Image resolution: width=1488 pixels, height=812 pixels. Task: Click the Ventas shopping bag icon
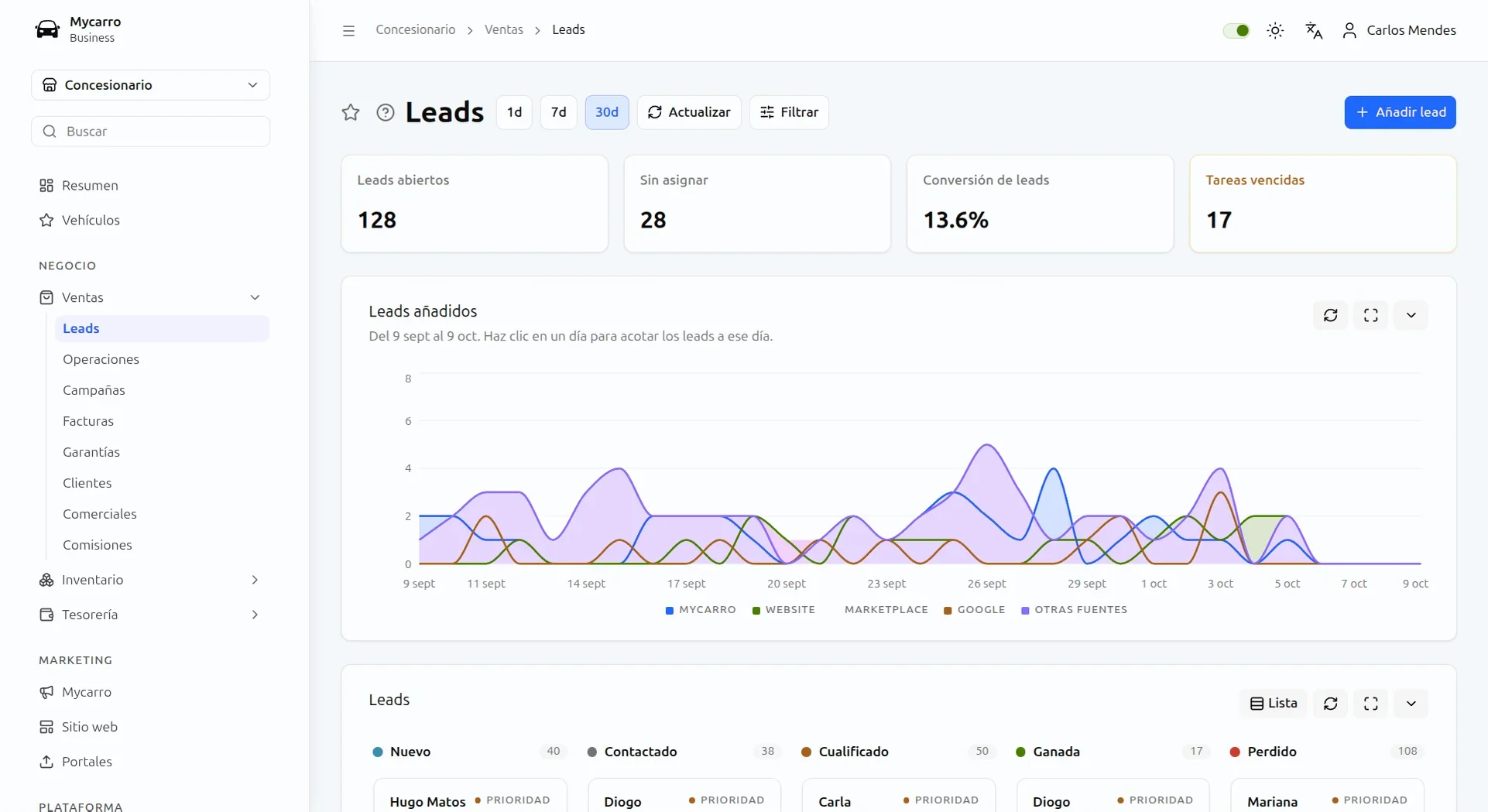pyautogui.click(x=46, y=297)
